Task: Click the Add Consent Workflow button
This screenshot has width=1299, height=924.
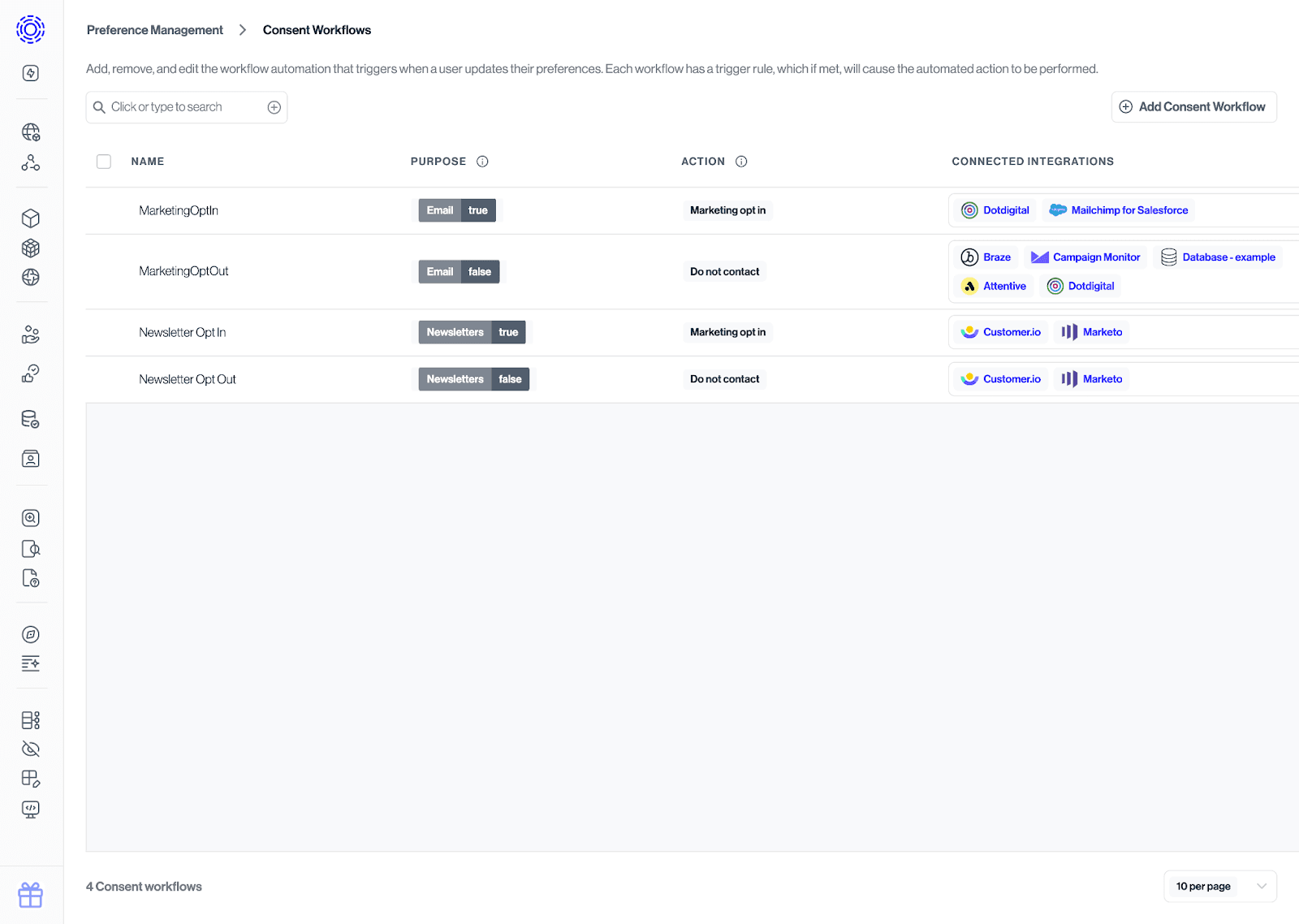Action: [x=1193, y=106]
